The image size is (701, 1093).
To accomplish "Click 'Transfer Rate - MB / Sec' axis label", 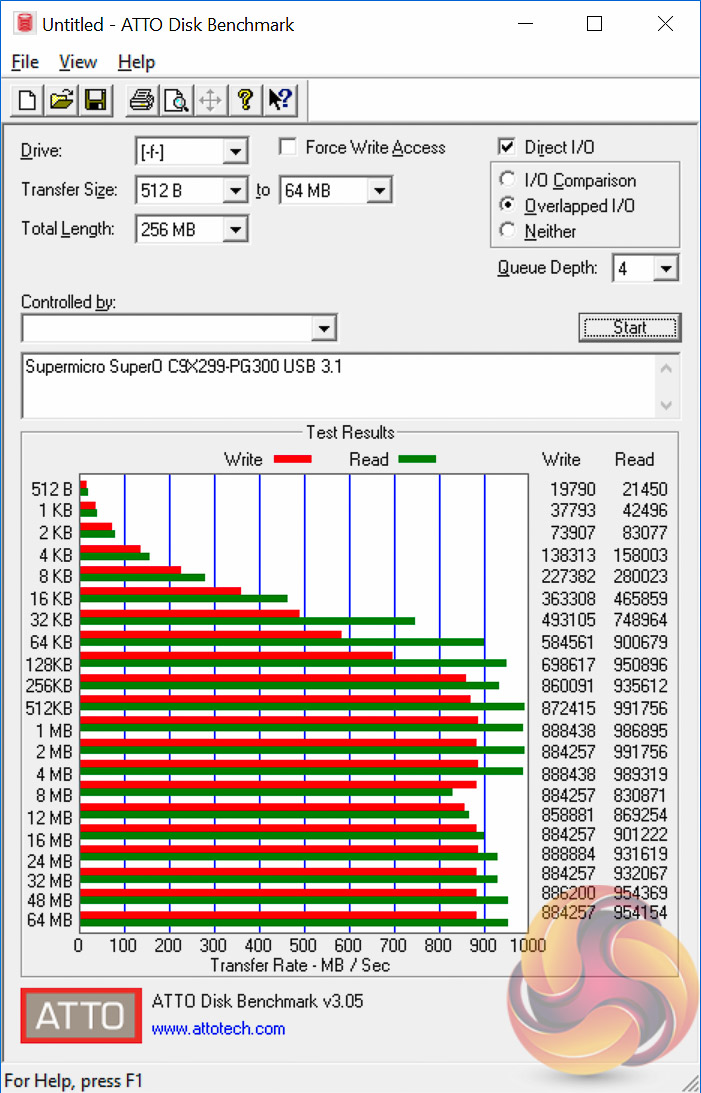I will pos(300,965).
